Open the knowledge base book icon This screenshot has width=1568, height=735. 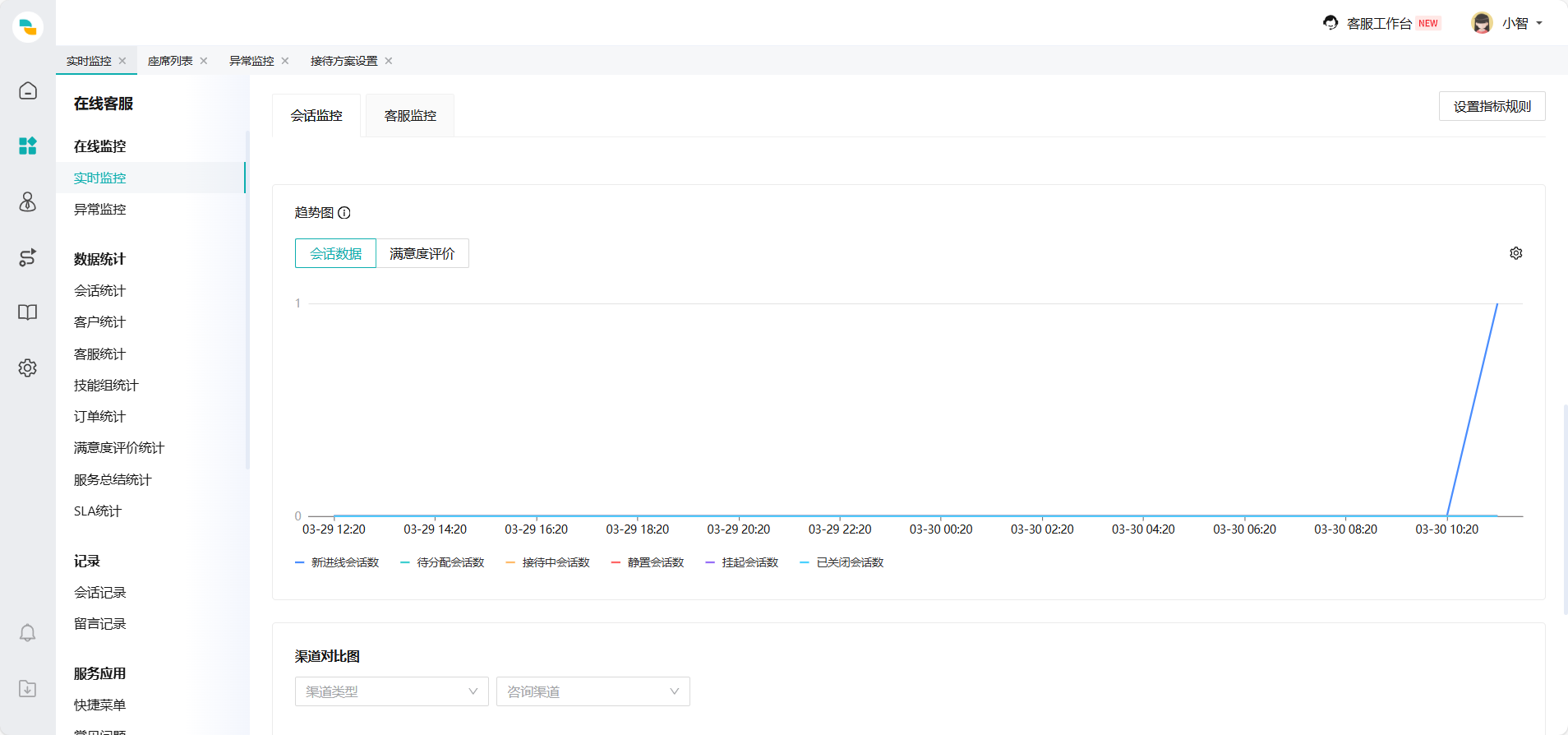[x=28, y=312]
